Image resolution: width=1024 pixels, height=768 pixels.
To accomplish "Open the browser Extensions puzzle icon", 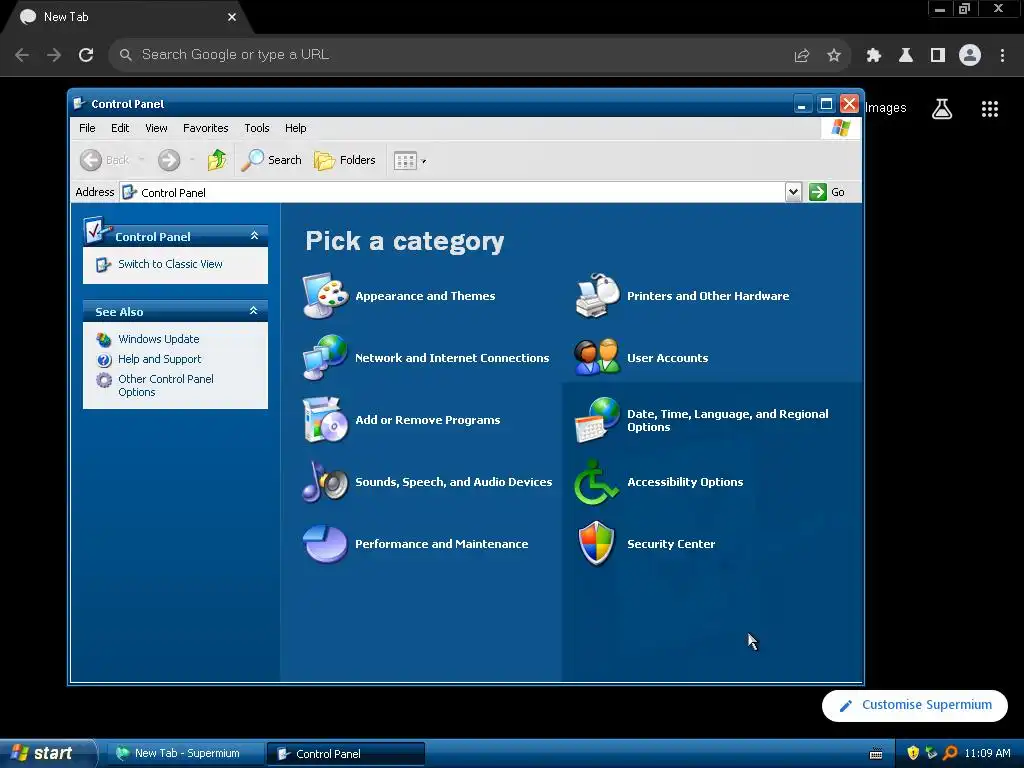I will pyautogui.click(x=874, y=56).
